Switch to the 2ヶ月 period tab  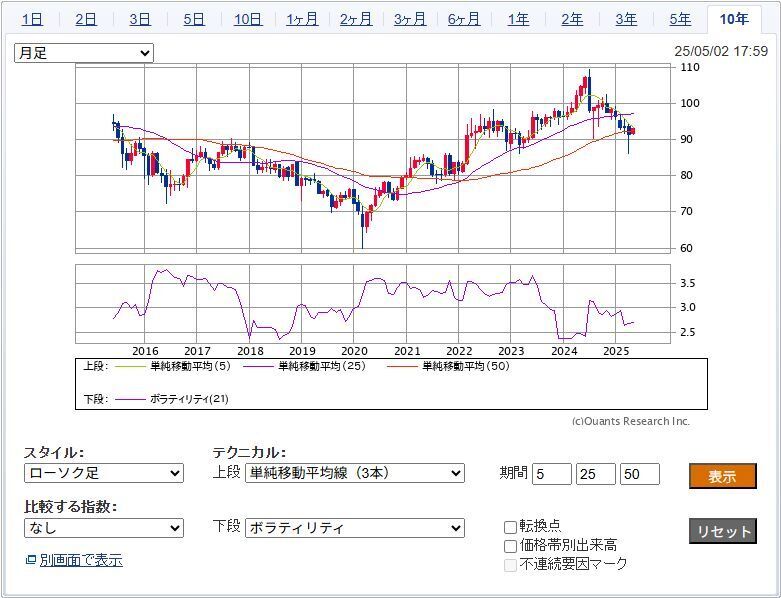356,19
